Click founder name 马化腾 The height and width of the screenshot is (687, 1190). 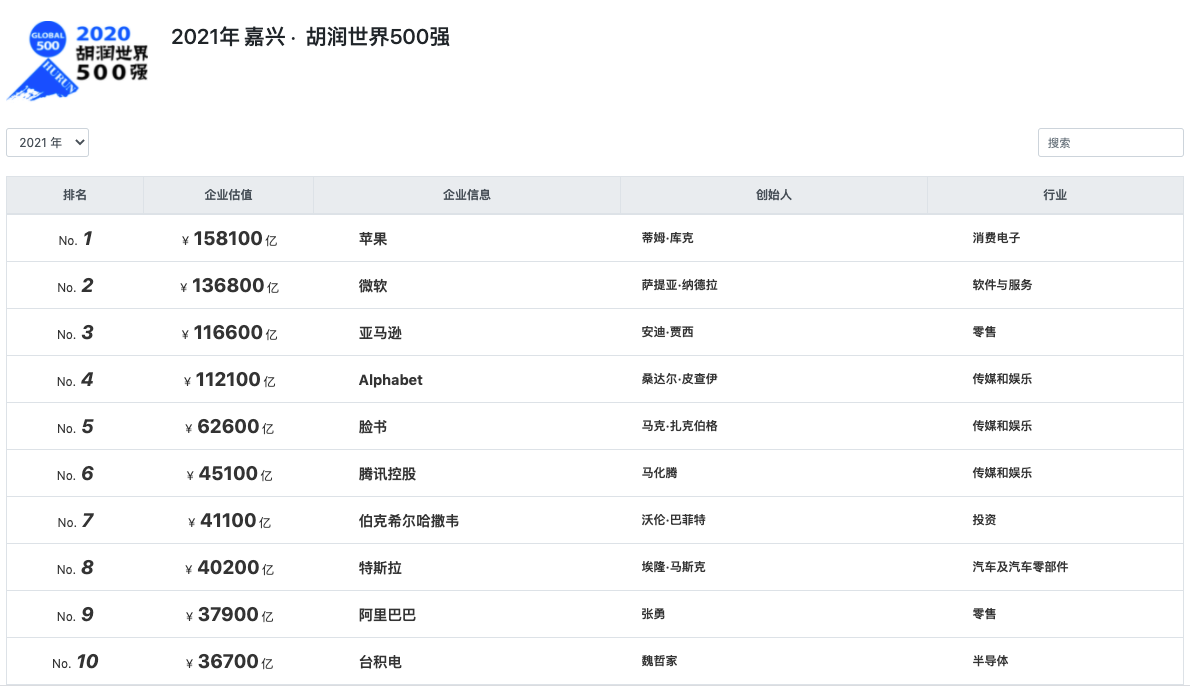(x=660, y=474)
